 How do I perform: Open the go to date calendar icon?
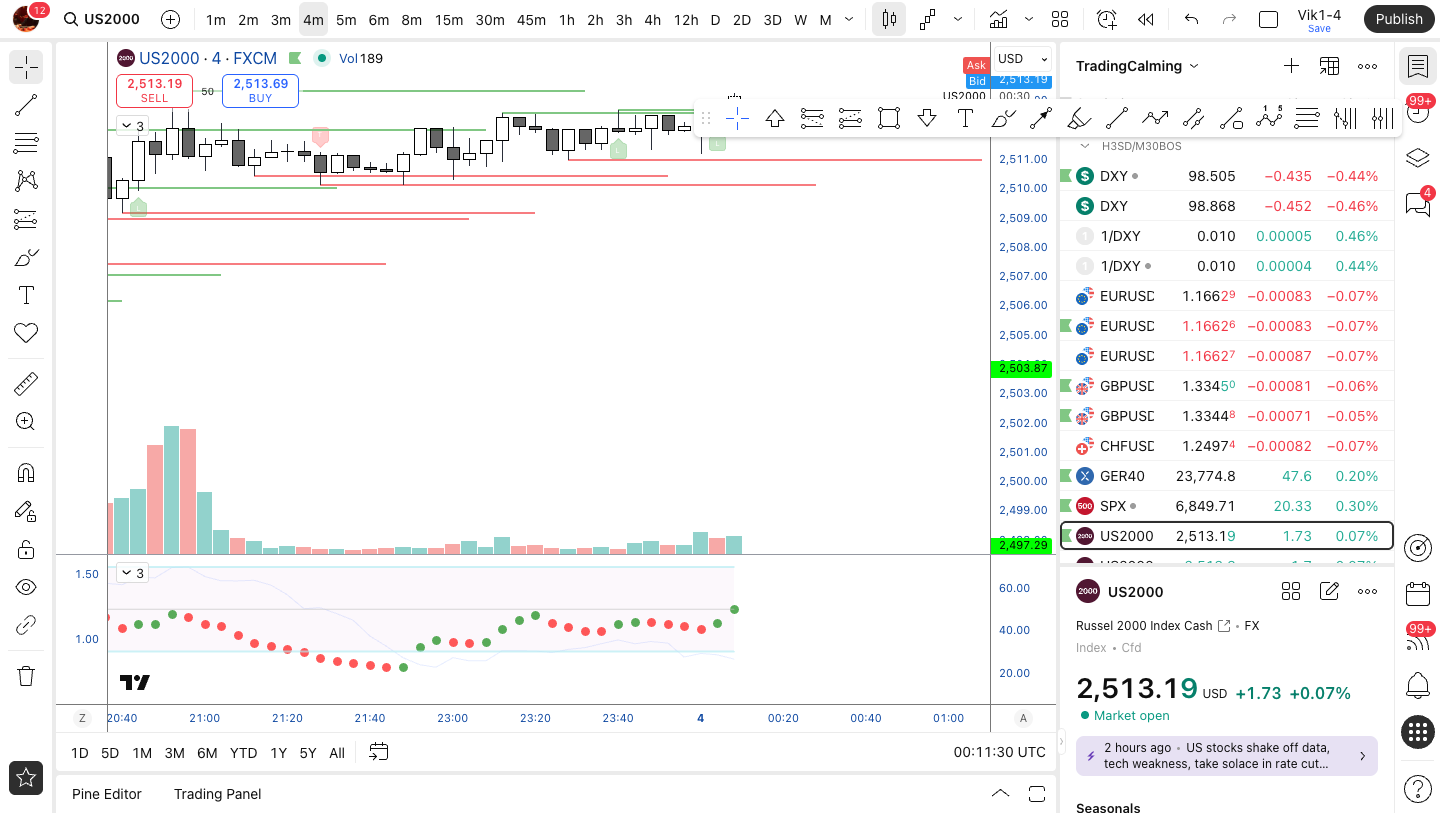point(379,752)
